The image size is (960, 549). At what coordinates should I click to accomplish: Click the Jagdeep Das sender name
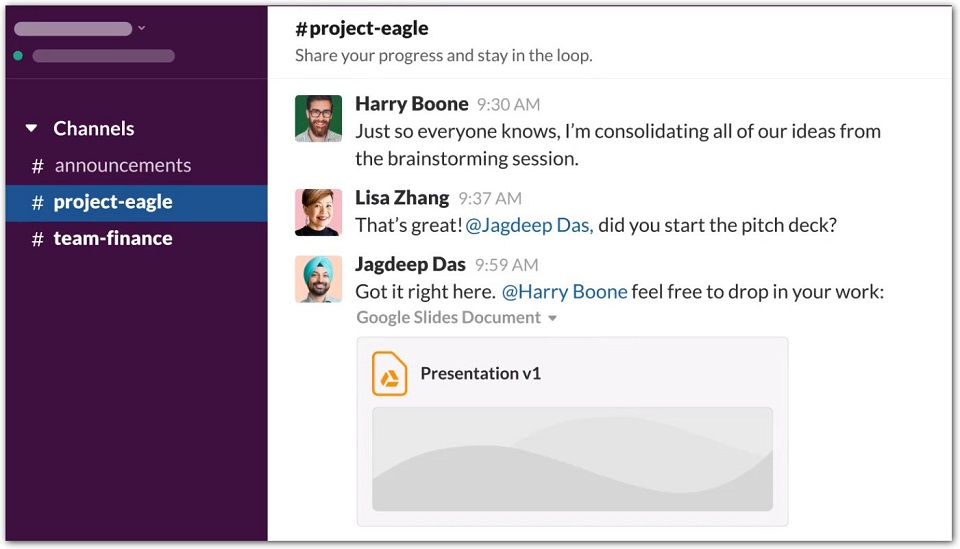click(x=410, y=265)
